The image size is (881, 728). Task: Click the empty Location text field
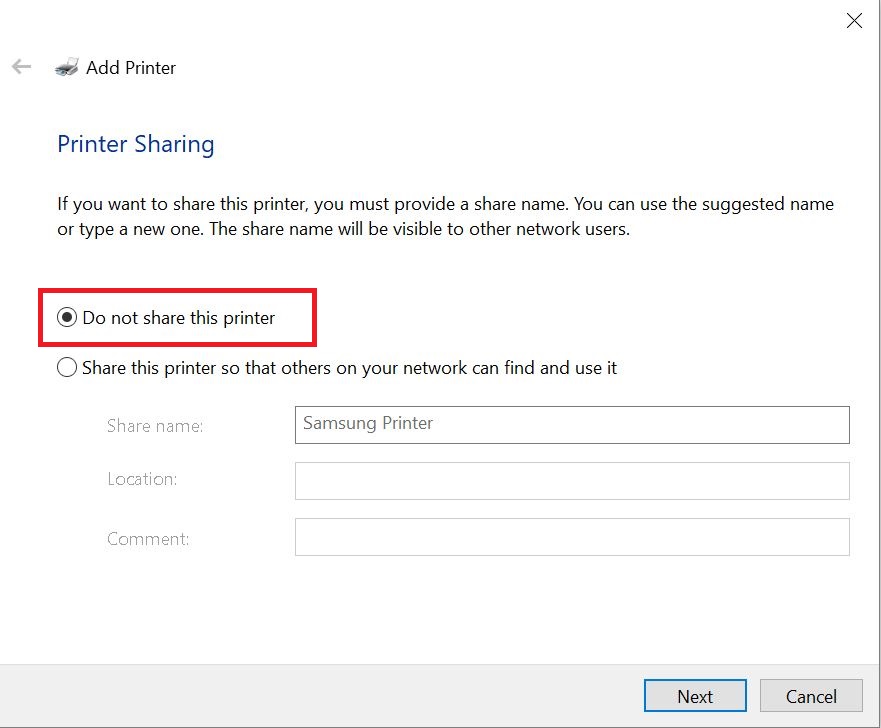click(571, 481)
